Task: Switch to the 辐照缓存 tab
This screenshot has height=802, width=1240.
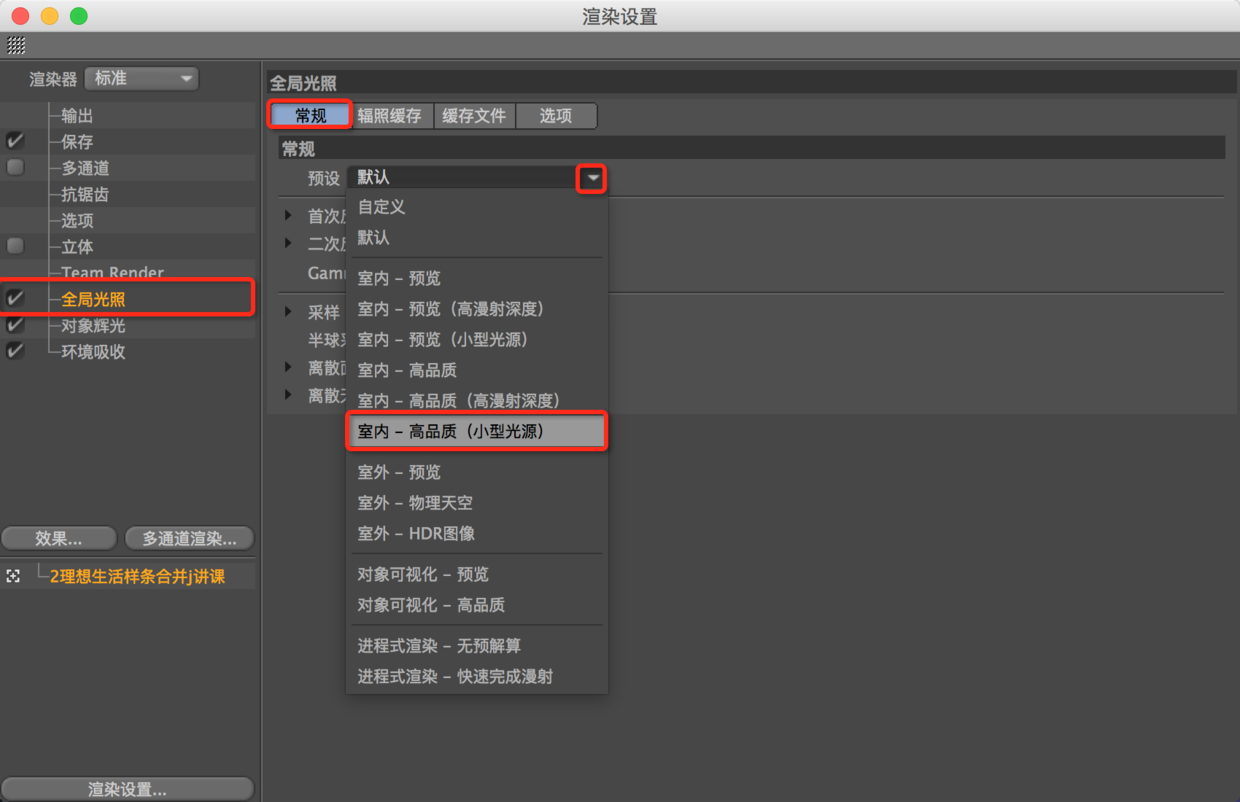Action: (x=390, y=116)
